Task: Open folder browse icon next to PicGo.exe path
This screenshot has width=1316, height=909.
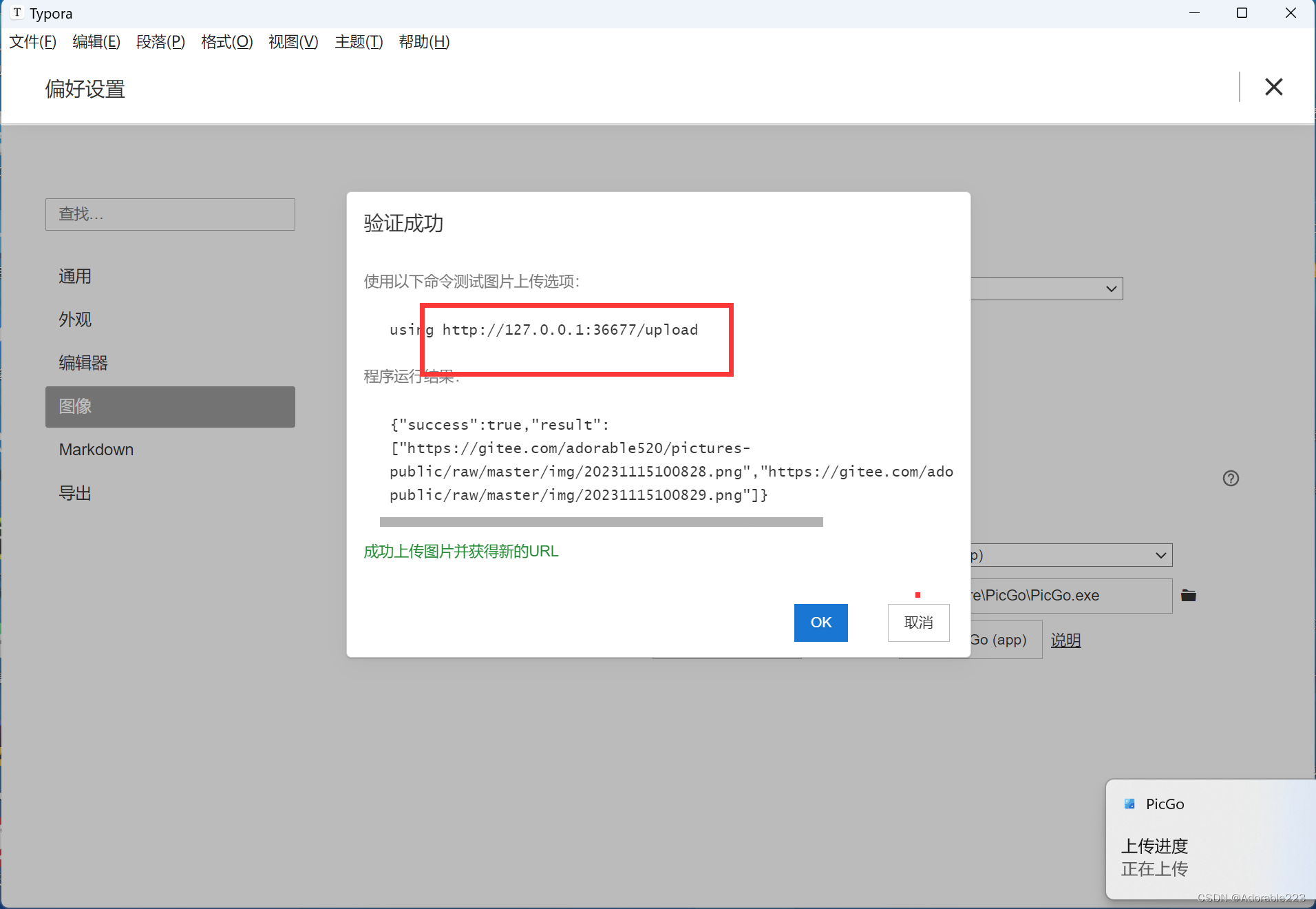Action: click(1189, 596)
